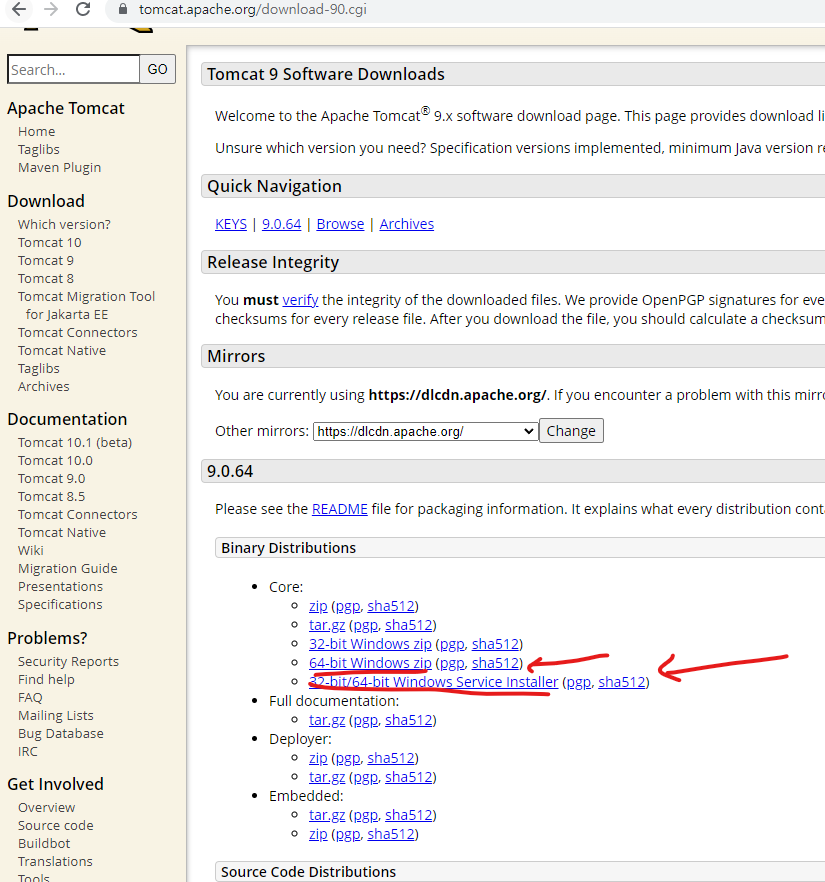Open Specifications link
This screenshot has height=882, width=825.
tap(60, 605)
